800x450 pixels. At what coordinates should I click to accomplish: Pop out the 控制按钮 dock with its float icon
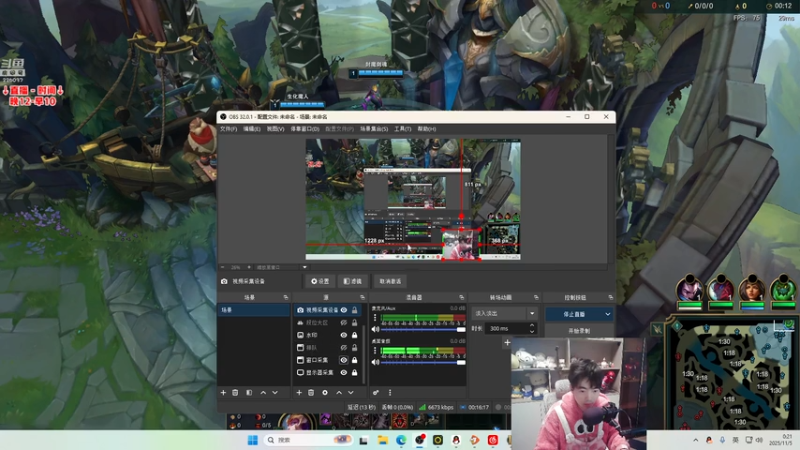(611, 297)
